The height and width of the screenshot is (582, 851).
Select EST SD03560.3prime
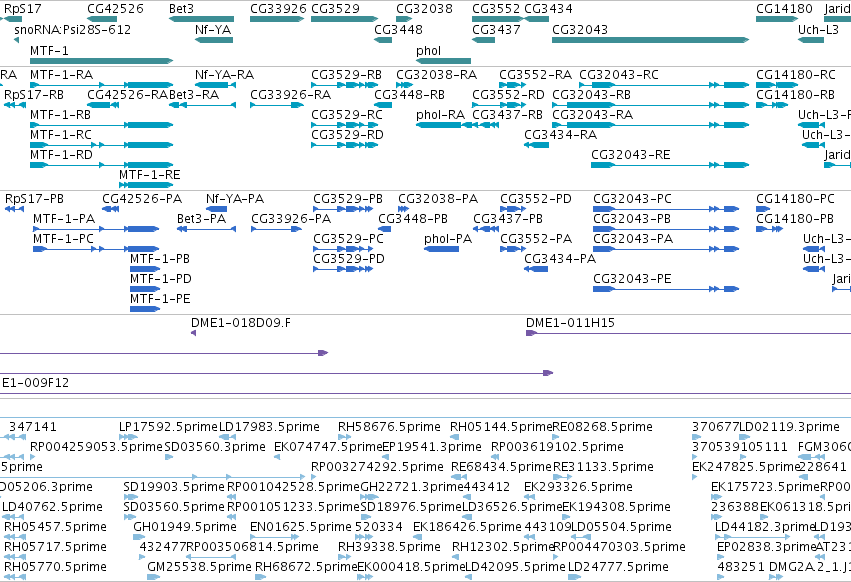[215, 447]
